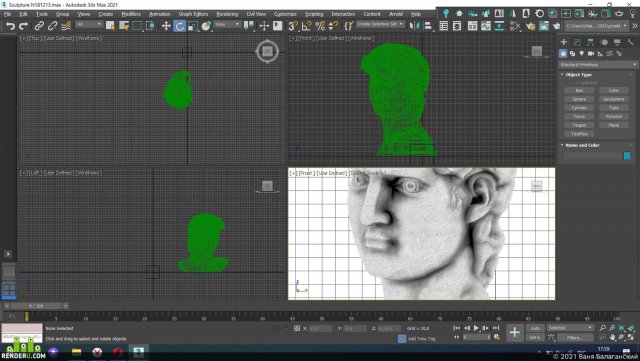The image size is (640, 361).
Task: Click the Cylinder primitive button
Action: (579, 108)
